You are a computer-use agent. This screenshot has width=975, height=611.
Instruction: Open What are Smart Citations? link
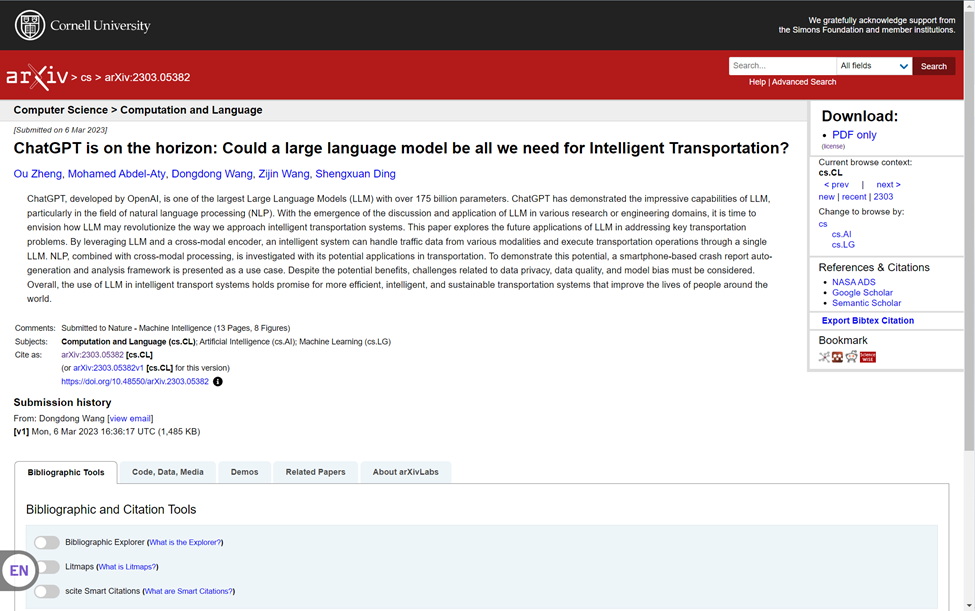click(188, 591)
